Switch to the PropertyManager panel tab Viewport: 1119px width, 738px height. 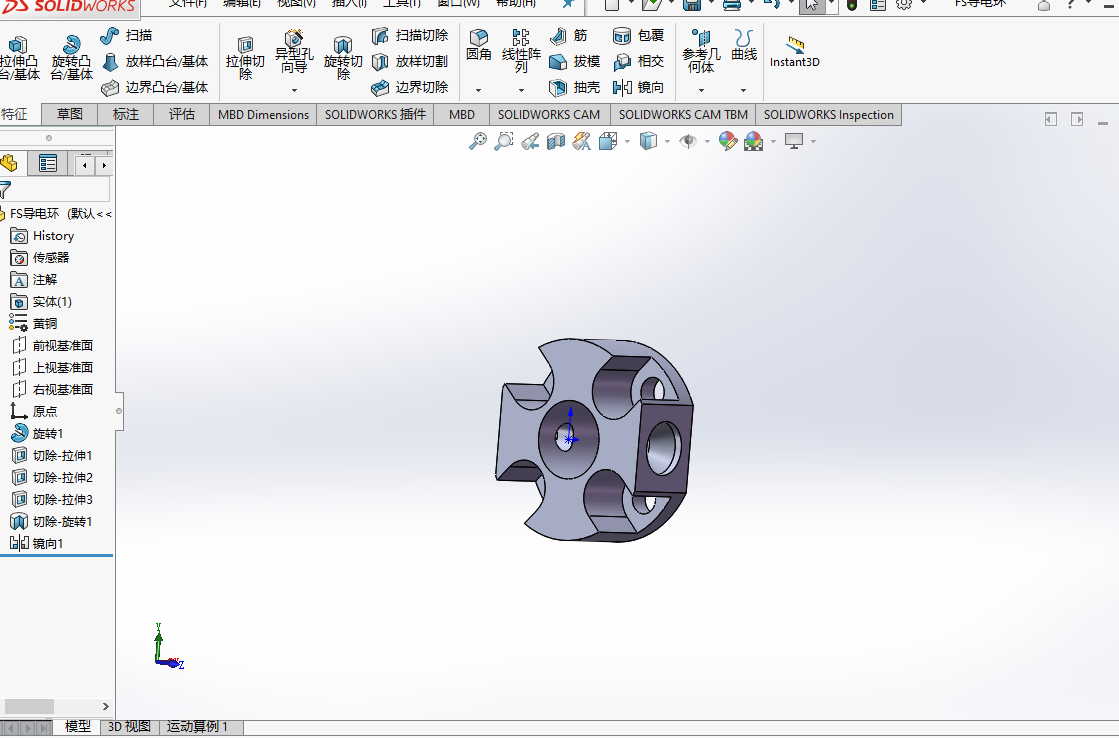[48, 163]
